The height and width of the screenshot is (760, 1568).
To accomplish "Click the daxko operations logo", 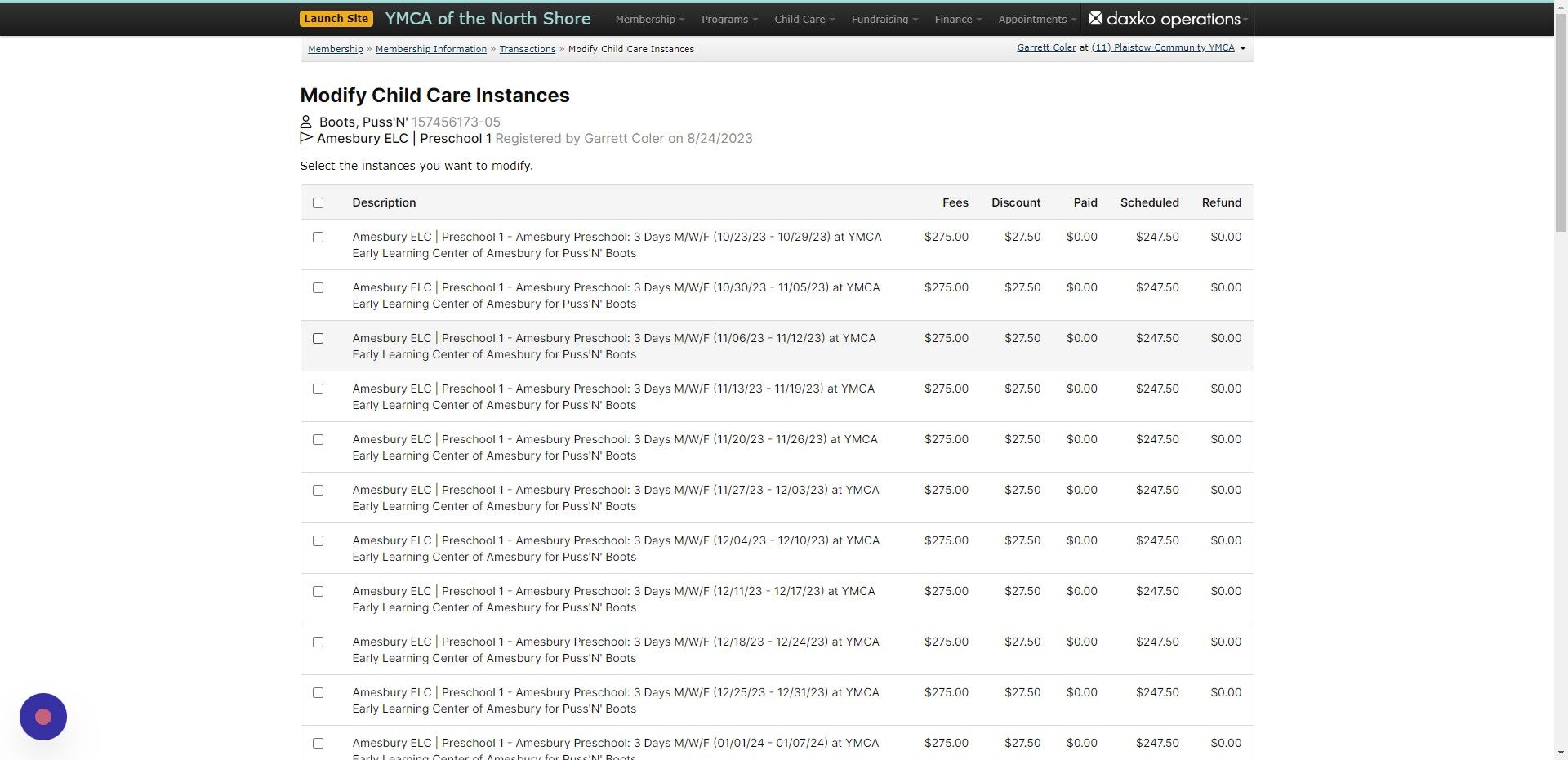I will (1166, 19).
